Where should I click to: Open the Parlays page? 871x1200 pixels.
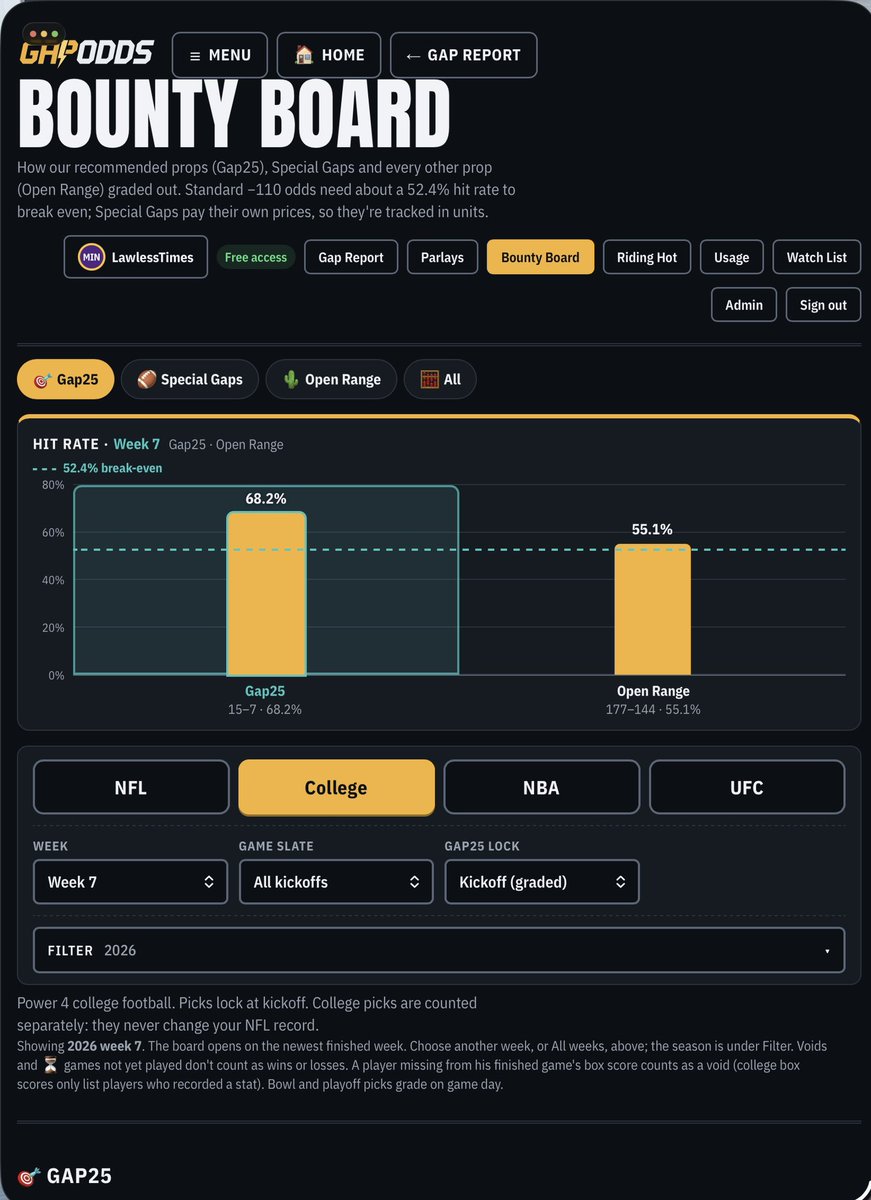pyautogui.click(x=442, y=257)
